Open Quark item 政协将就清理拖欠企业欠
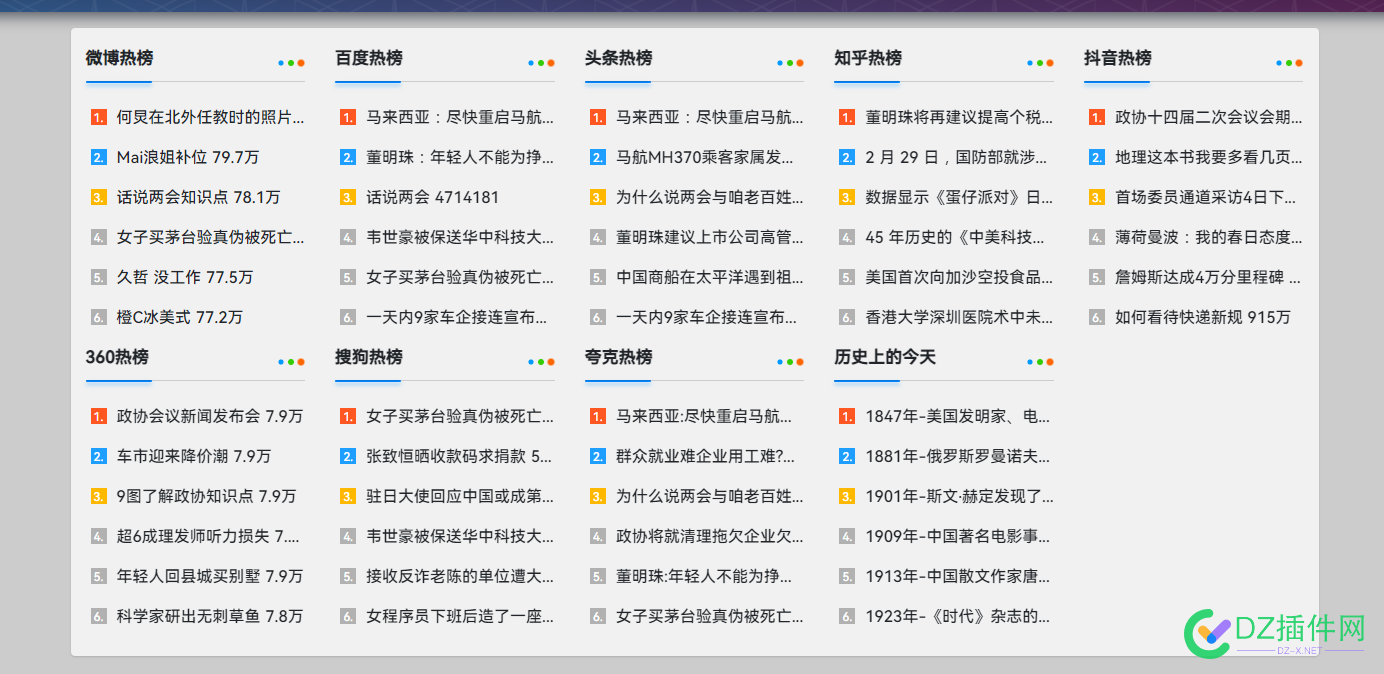 pos(710,536)
